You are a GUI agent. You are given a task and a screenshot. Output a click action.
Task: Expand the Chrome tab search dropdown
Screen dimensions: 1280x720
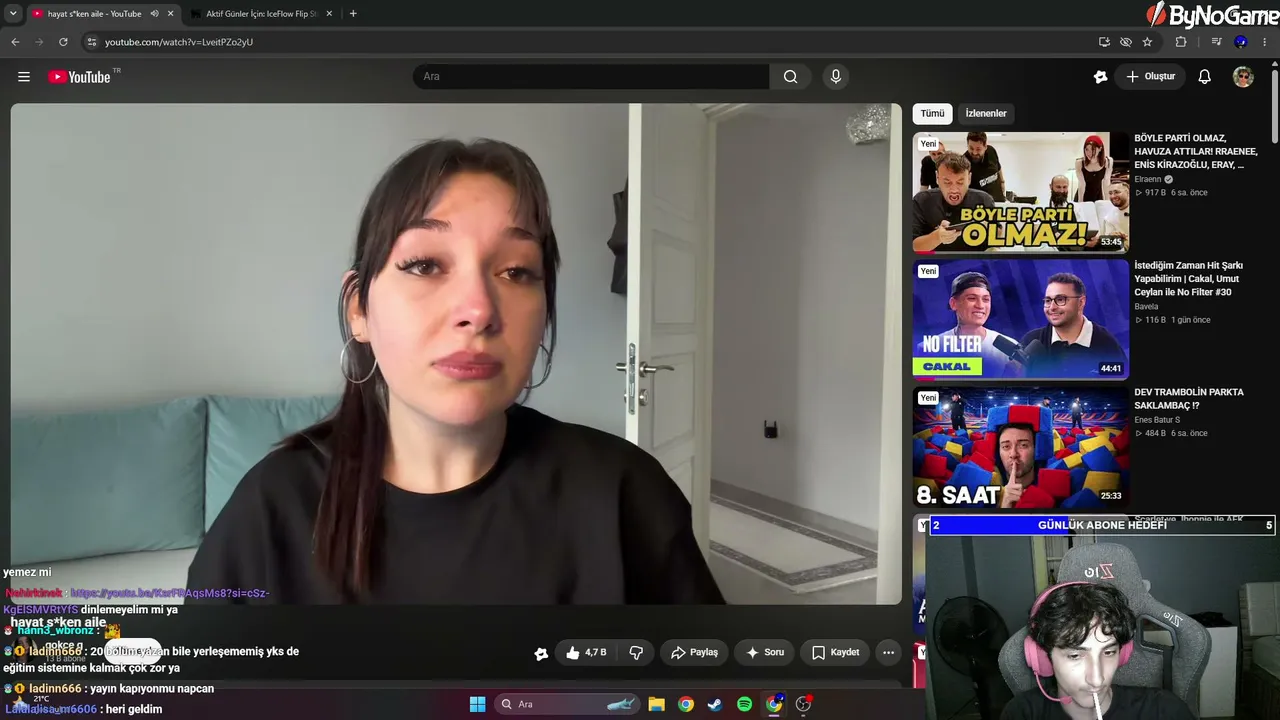13,14
